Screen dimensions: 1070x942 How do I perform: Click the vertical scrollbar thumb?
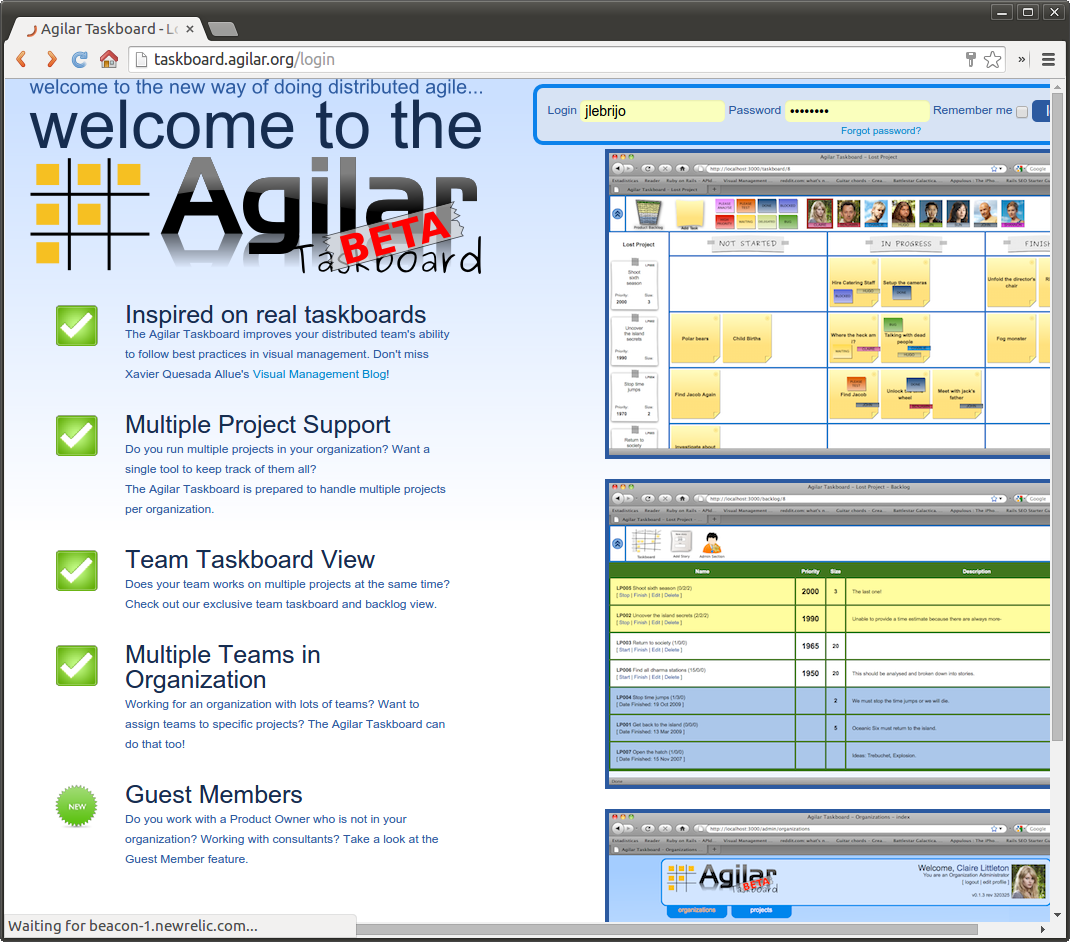[1057, 417]
